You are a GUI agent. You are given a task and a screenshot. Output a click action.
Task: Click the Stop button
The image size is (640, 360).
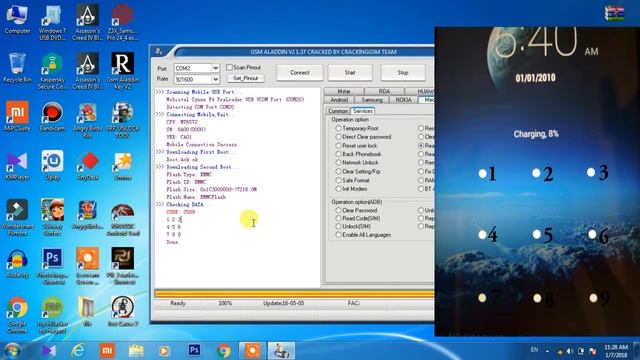pyautogui.click(x=402, y=73)
